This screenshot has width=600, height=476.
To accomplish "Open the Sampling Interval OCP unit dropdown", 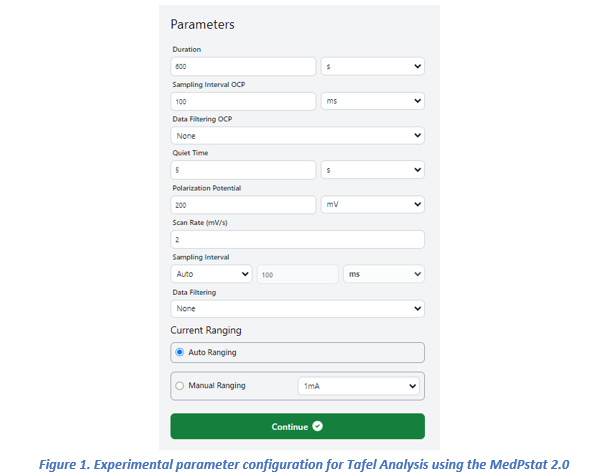I will [372, 101].
